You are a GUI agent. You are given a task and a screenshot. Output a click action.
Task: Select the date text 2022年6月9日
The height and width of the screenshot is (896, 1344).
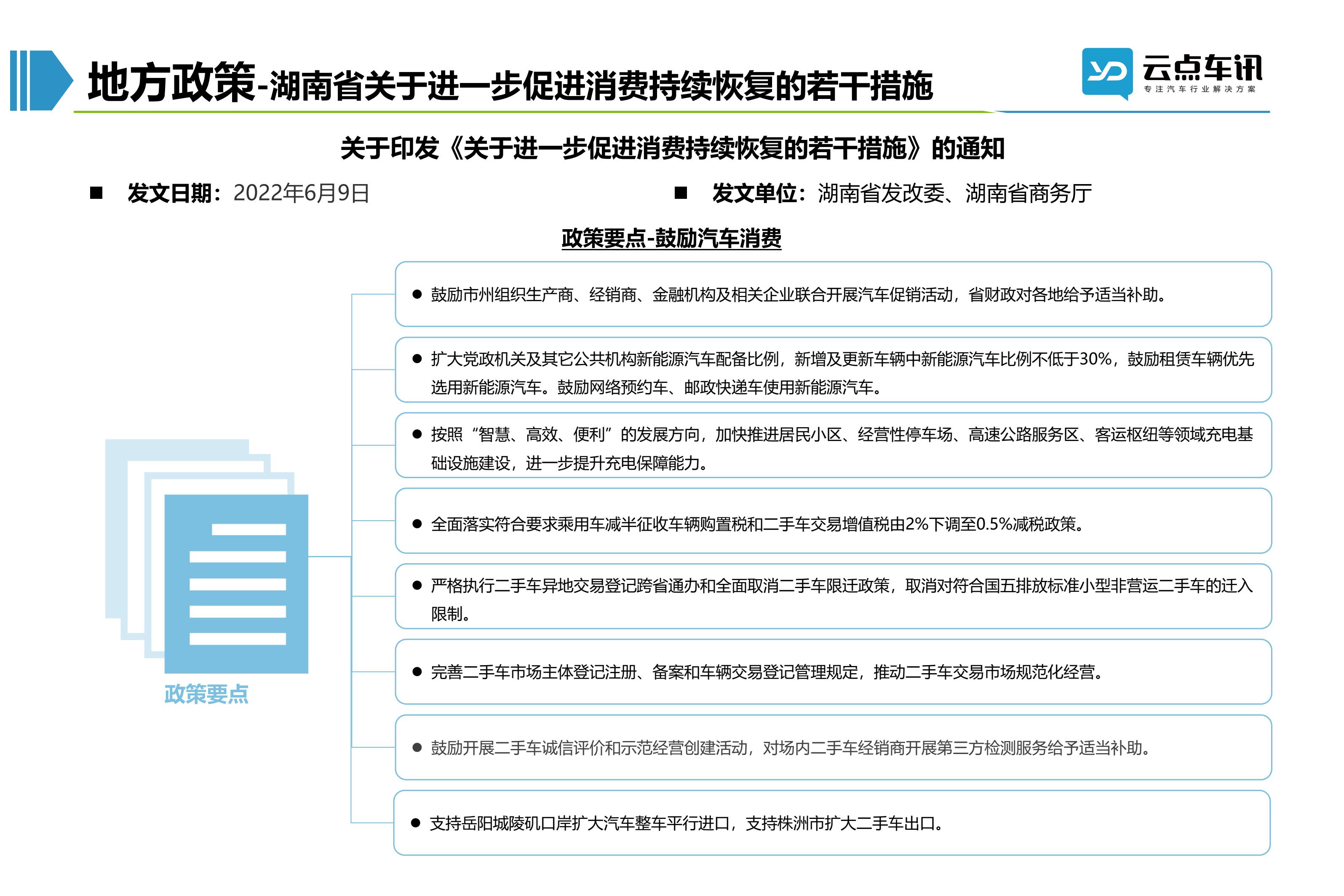301,193
